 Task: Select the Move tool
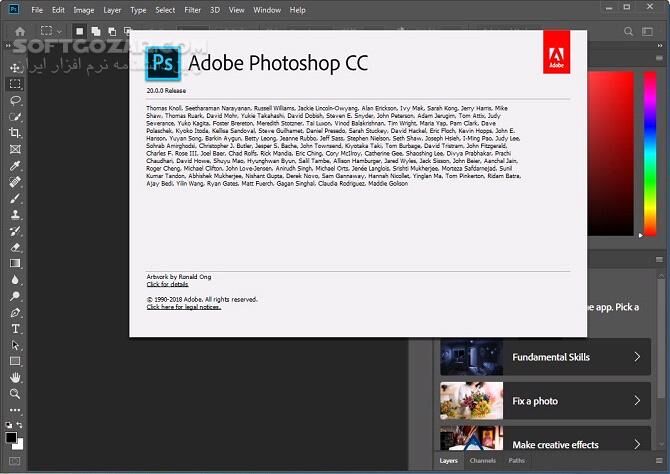(15, 68)
